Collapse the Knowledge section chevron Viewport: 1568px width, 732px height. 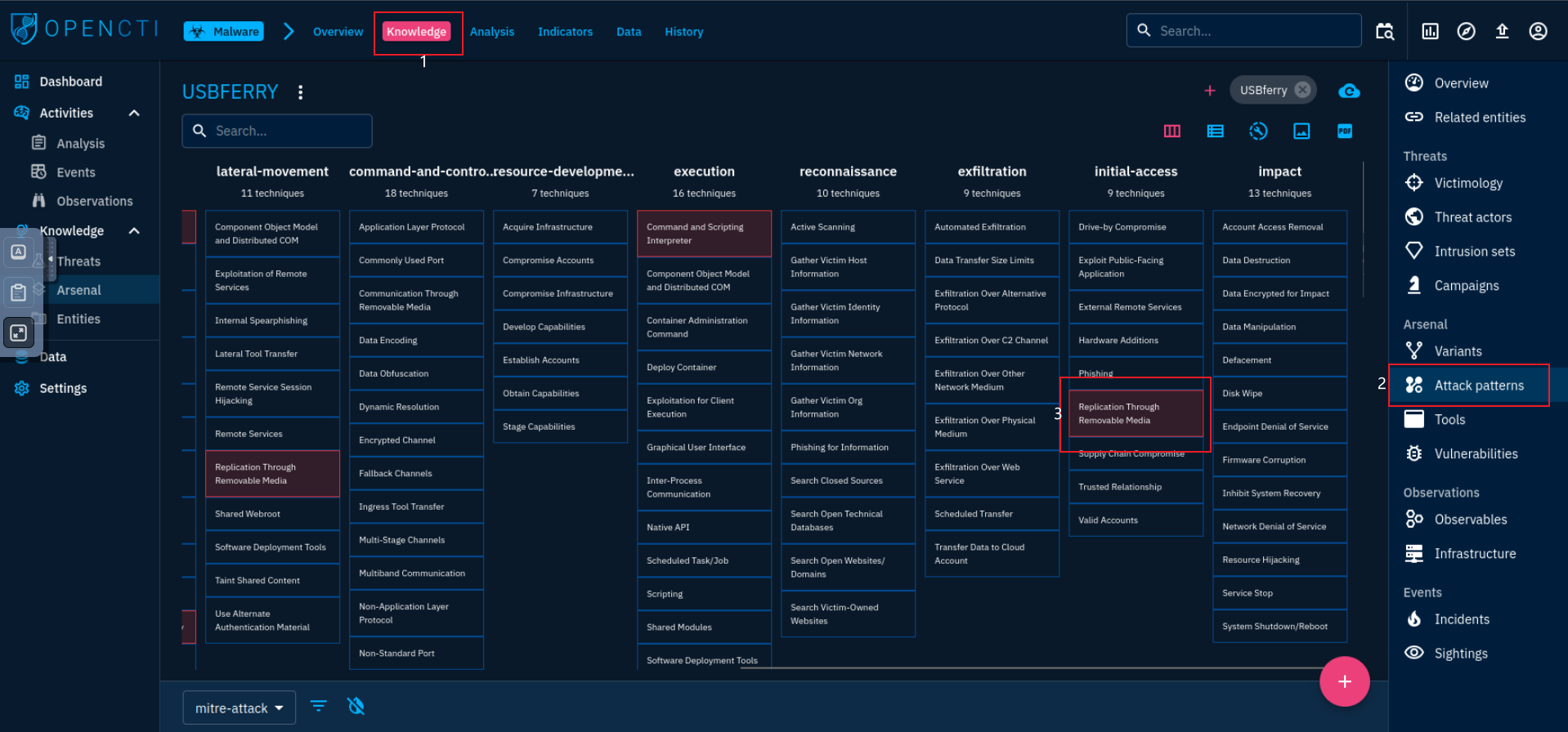tap(134, 230)
